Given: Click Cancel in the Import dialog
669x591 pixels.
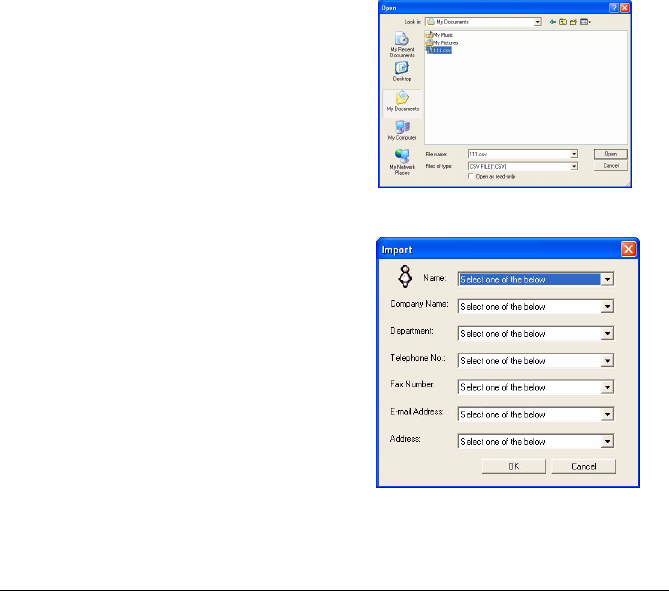Looking at the screenshot, I should coord(583,466).
